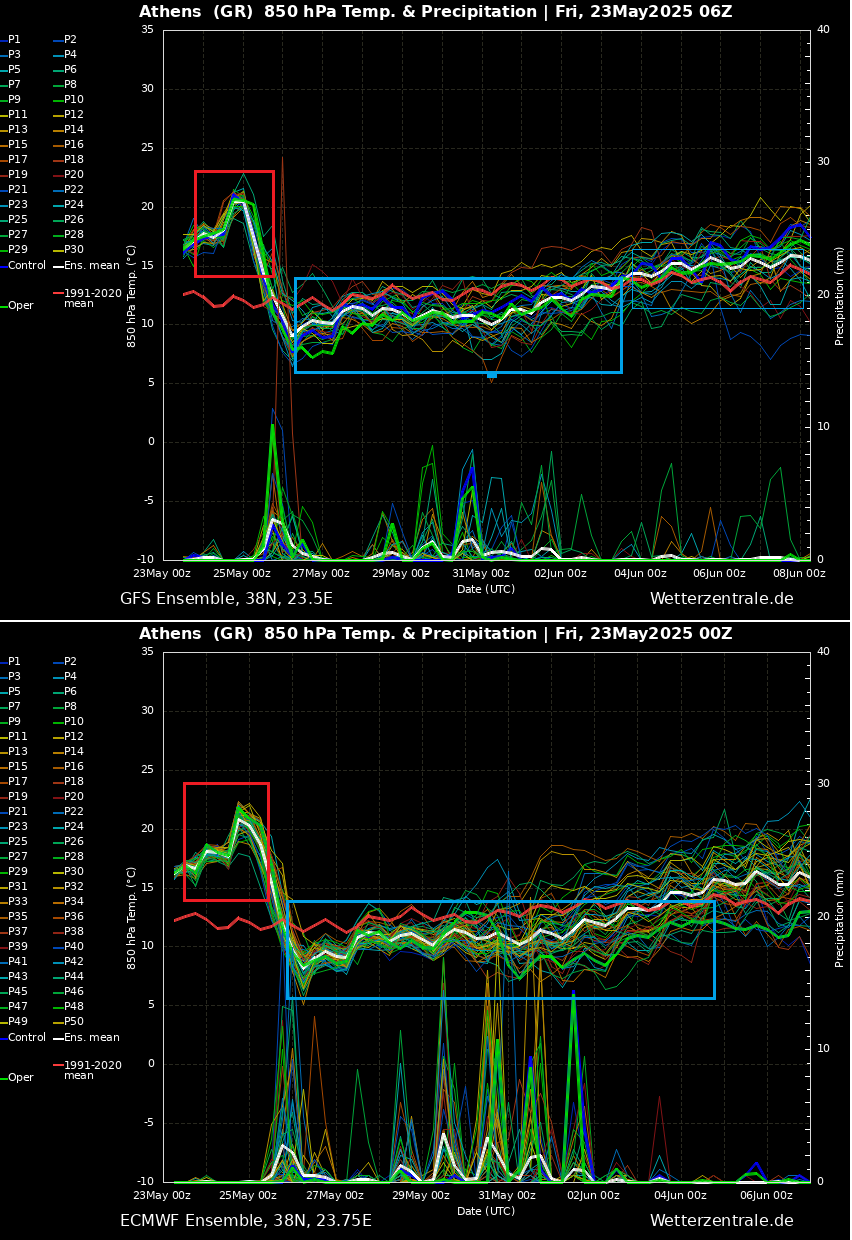Select the 31May 00z tick on ECMWF chart
The image size is (852, 1240).
tap(507, 1195)
